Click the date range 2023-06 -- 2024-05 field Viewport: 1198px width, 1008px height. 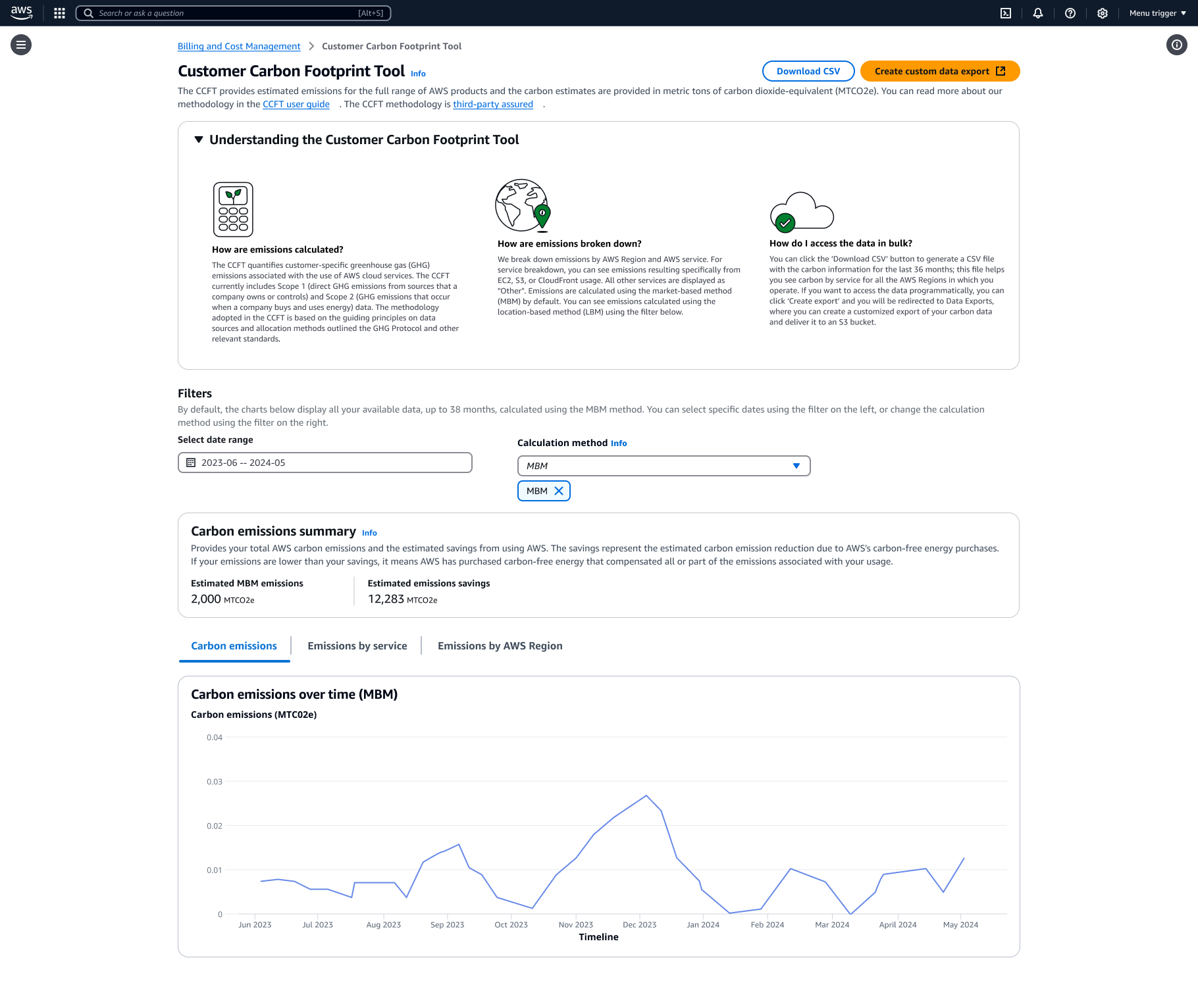click(325, 463)
